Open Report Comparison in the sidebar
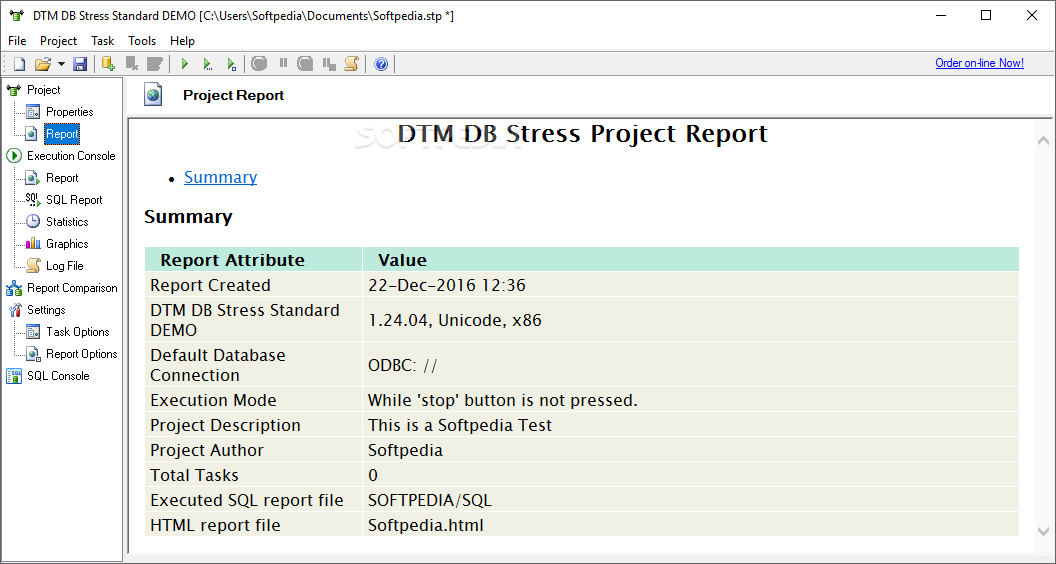Image resolution: width=1056 pixels, height=564 pixels. [72, 288]
